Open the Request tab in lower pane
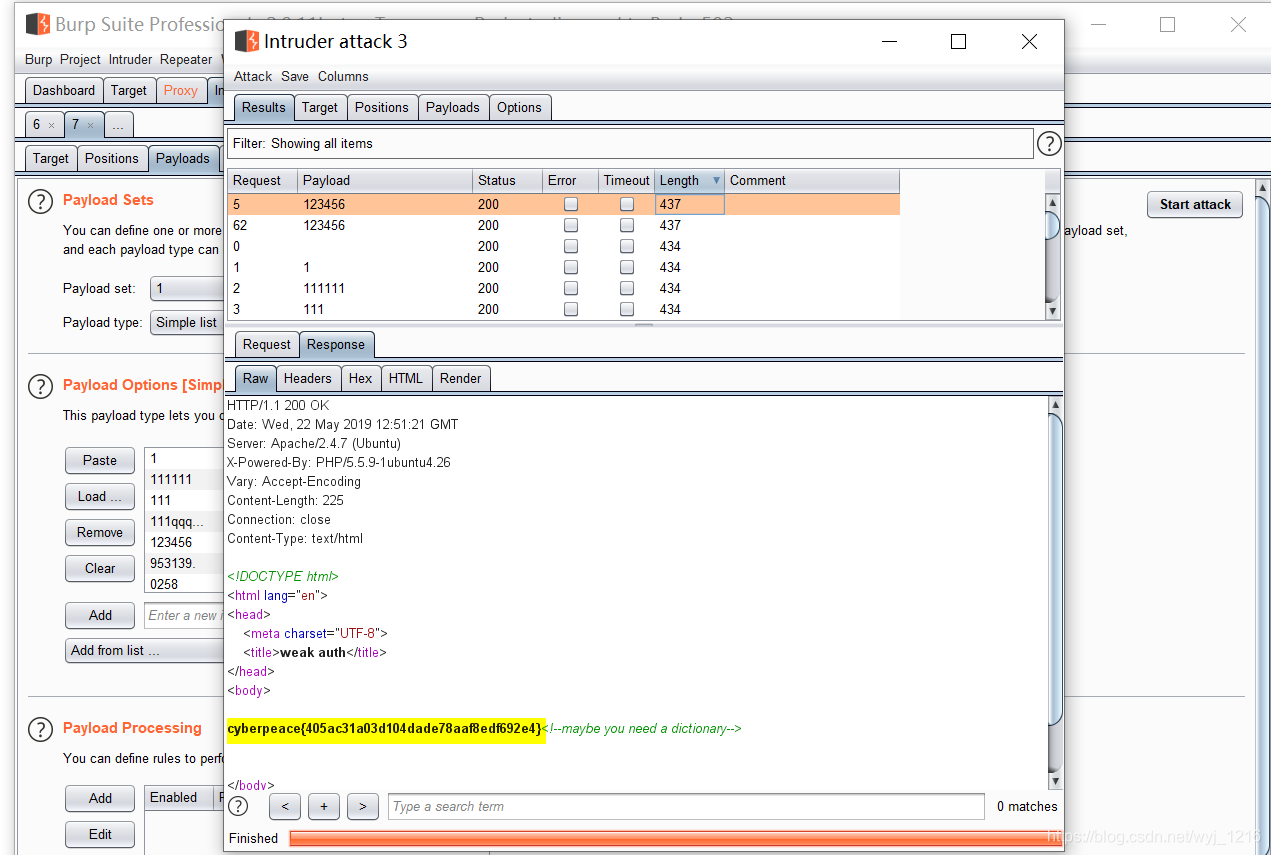Screen dimensions: 1271x855 coord(267,344)
